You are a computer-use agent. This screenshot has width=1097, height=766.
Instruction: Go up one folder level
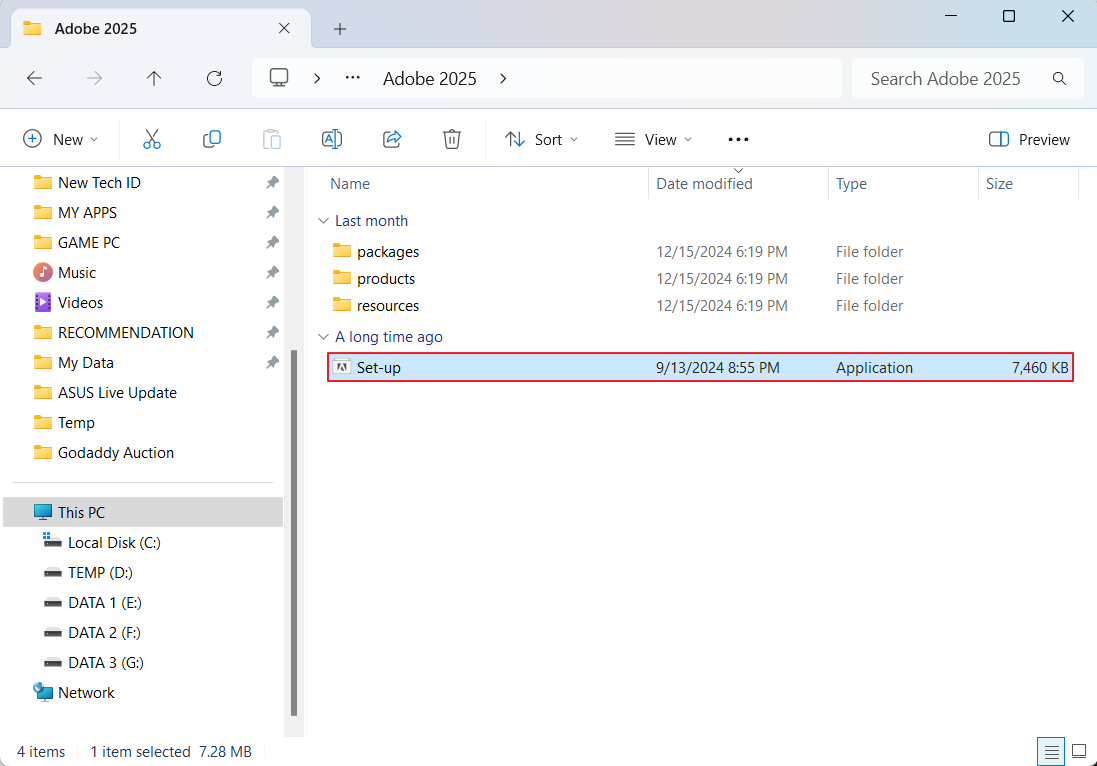click(x=154, y=78)
